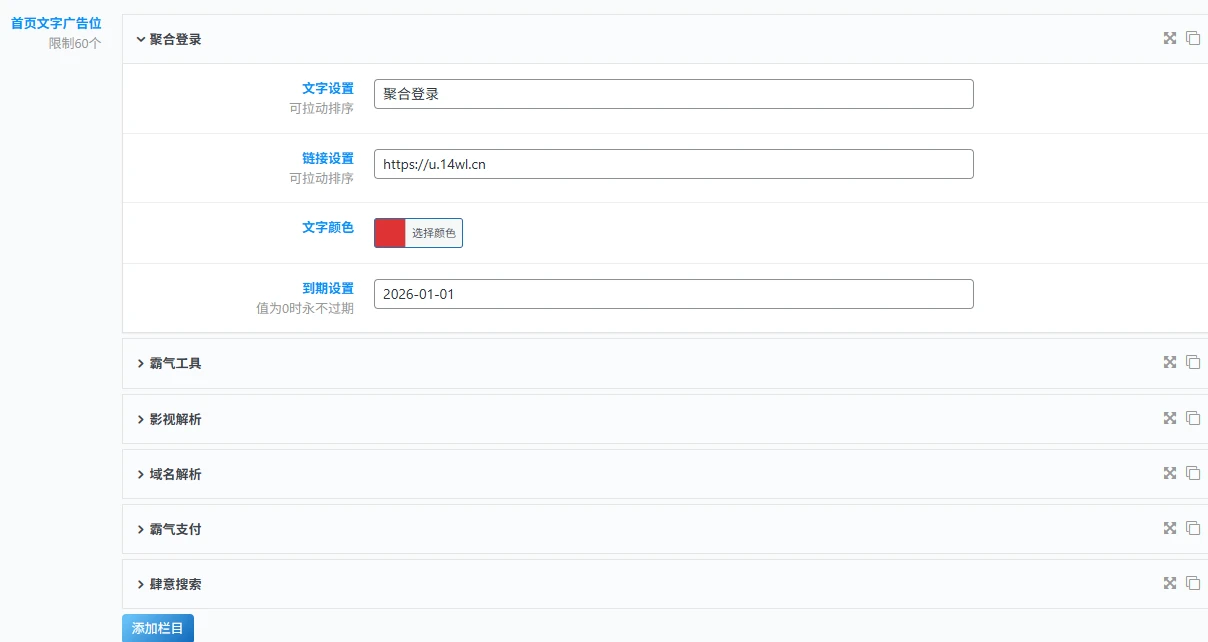Click the move icon on 域名解析 row
The width and height of the screenshot is (1208, 642).
(x=1169, y=473)
